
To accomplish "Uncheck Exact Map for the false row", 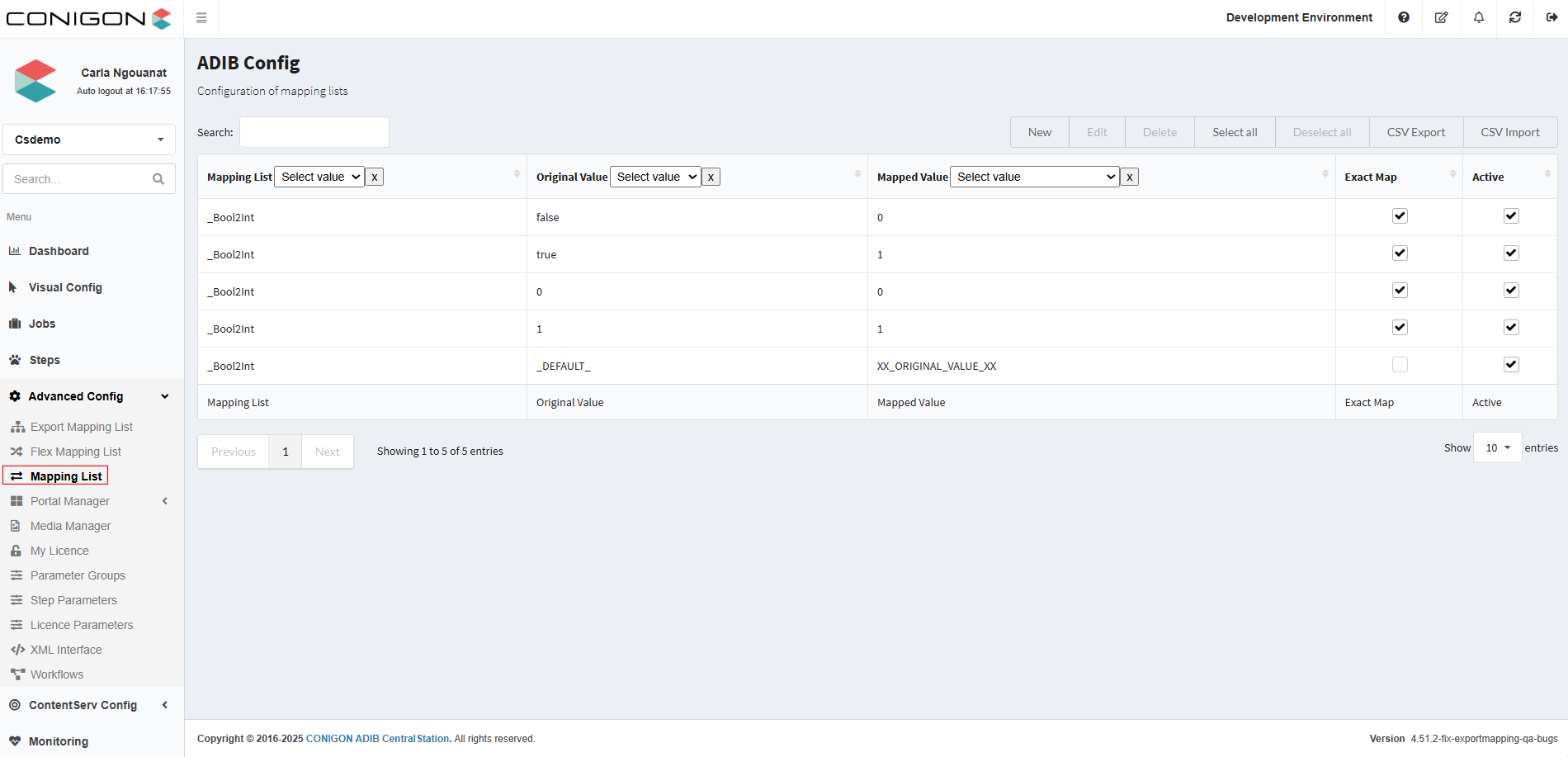I will [x=1400, y=216].
